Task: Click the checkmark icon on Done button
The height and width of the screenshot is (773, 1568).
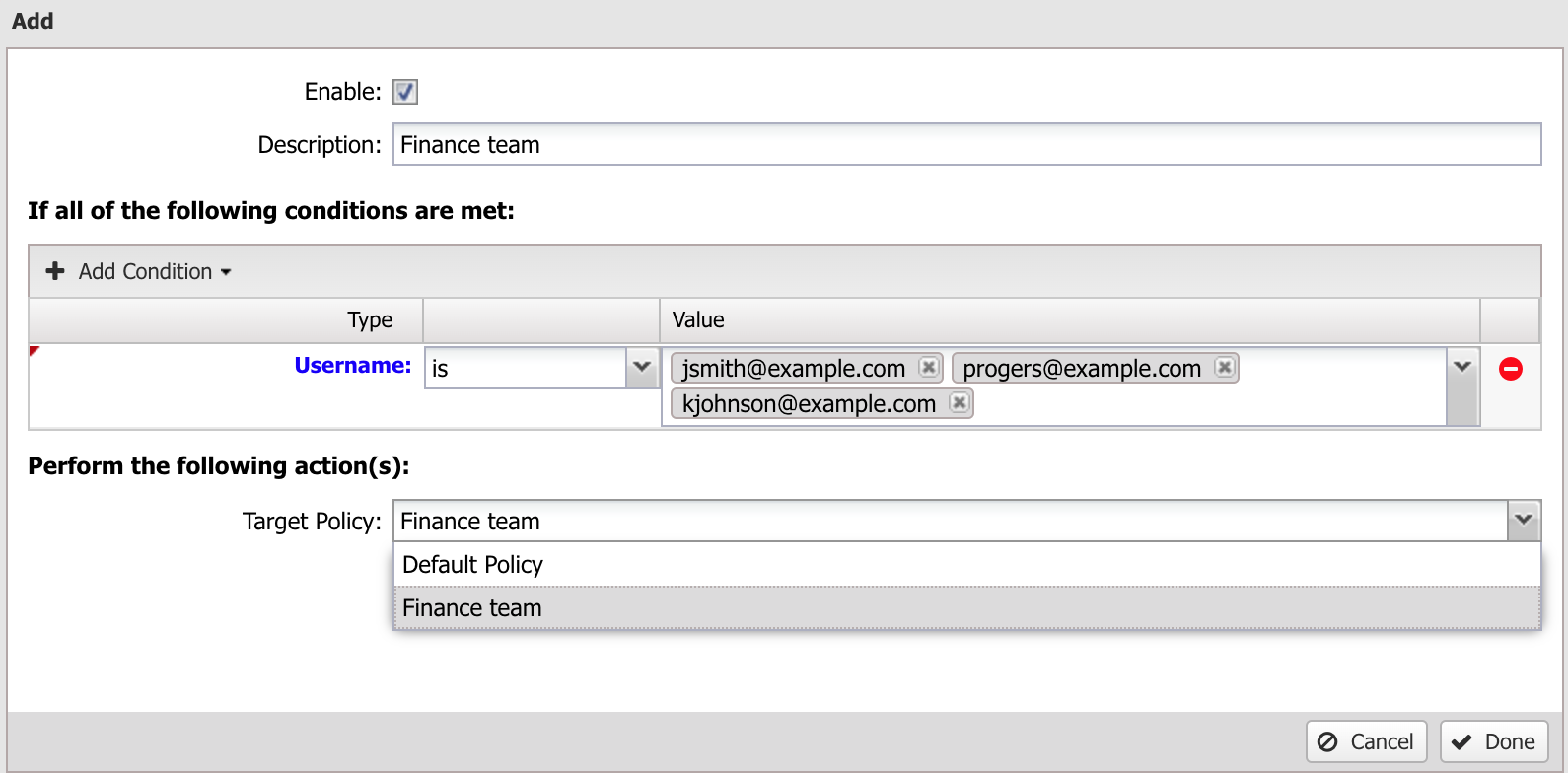Action: [x=1461, y=741]
